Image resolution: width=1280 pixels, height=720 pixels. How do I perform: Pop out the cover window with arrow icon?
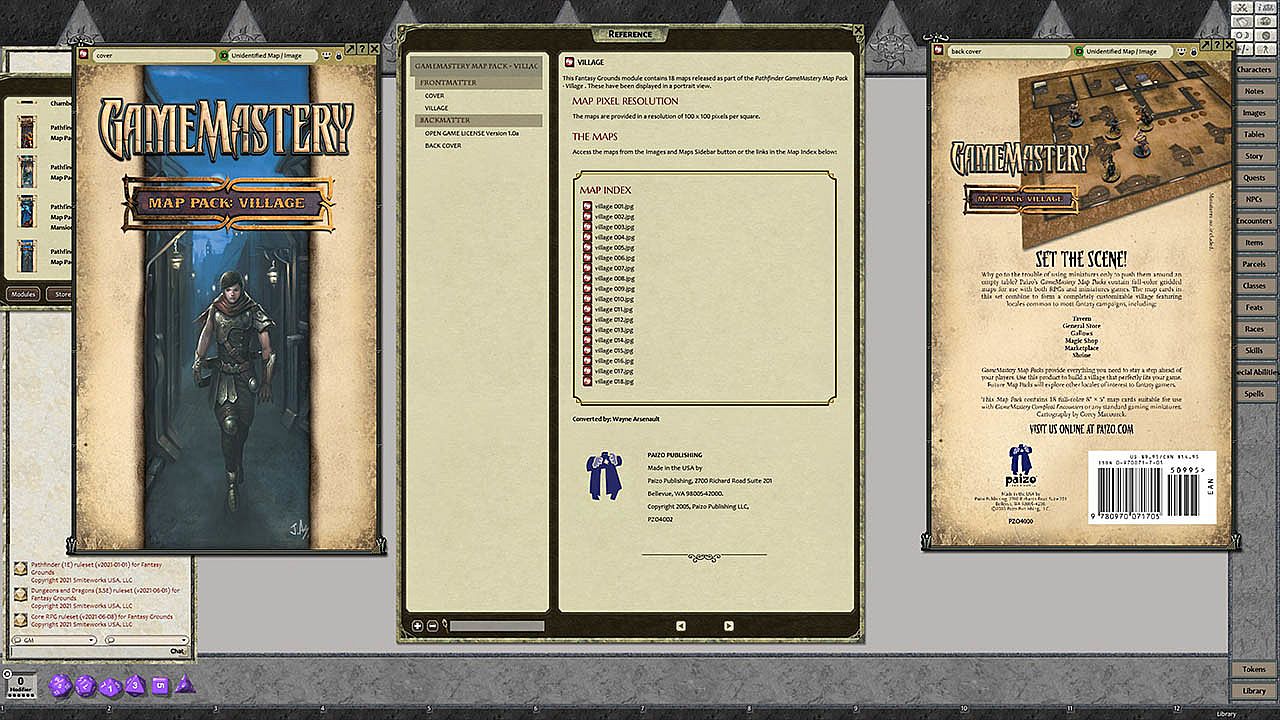point(350,48)
